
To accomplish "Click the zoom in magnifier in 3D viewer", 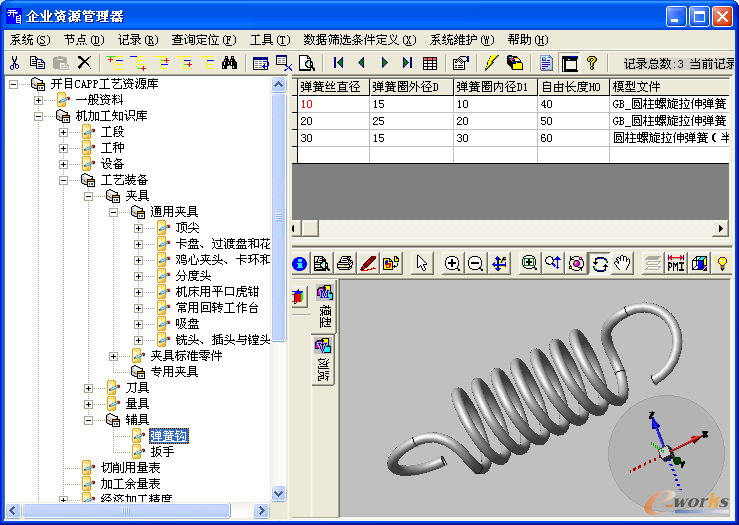I will pos(452,263).
